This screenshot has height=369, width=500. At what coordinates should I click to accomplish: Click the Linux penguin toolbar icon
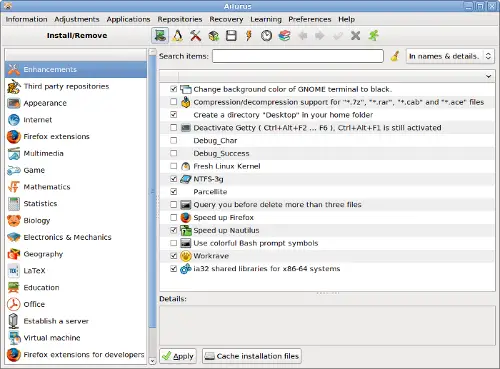[x=177, y=36]
